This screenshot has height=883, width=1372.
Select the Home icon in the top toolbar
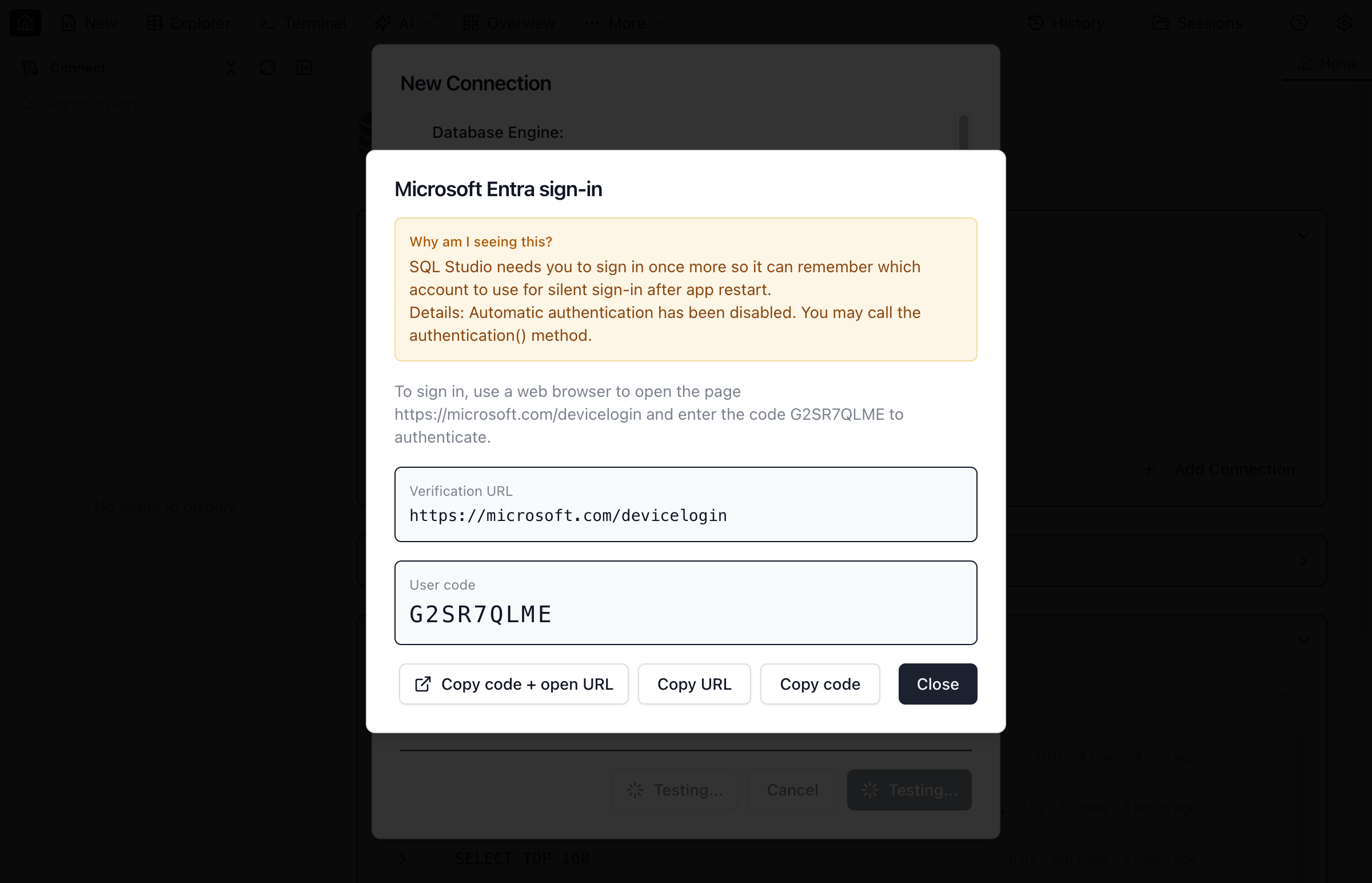25,22
